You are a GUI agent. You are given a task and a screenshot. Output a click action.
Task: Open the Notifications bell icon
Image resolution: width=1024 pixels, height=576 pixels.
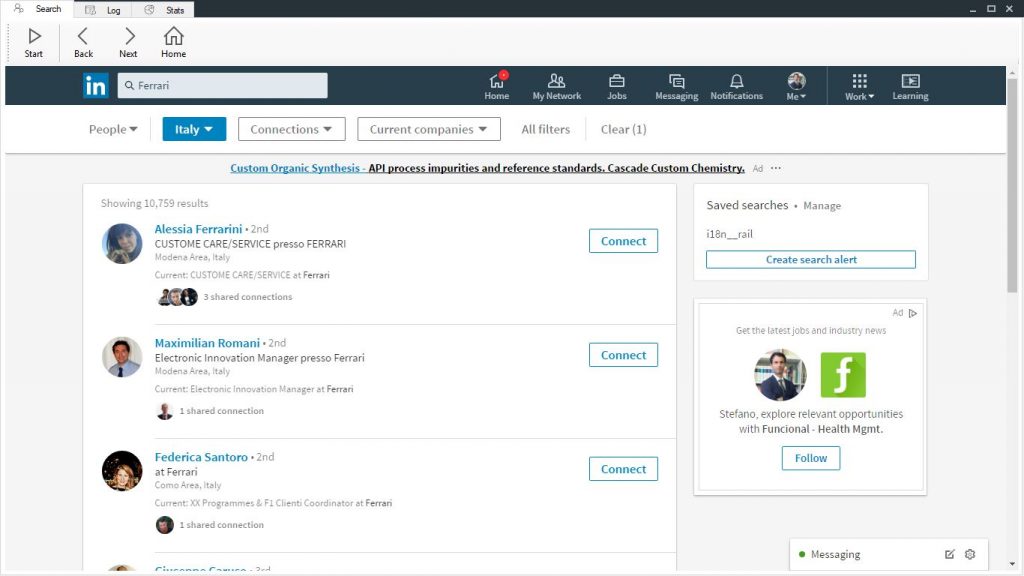pyautogui.click(x=736, y=82)
